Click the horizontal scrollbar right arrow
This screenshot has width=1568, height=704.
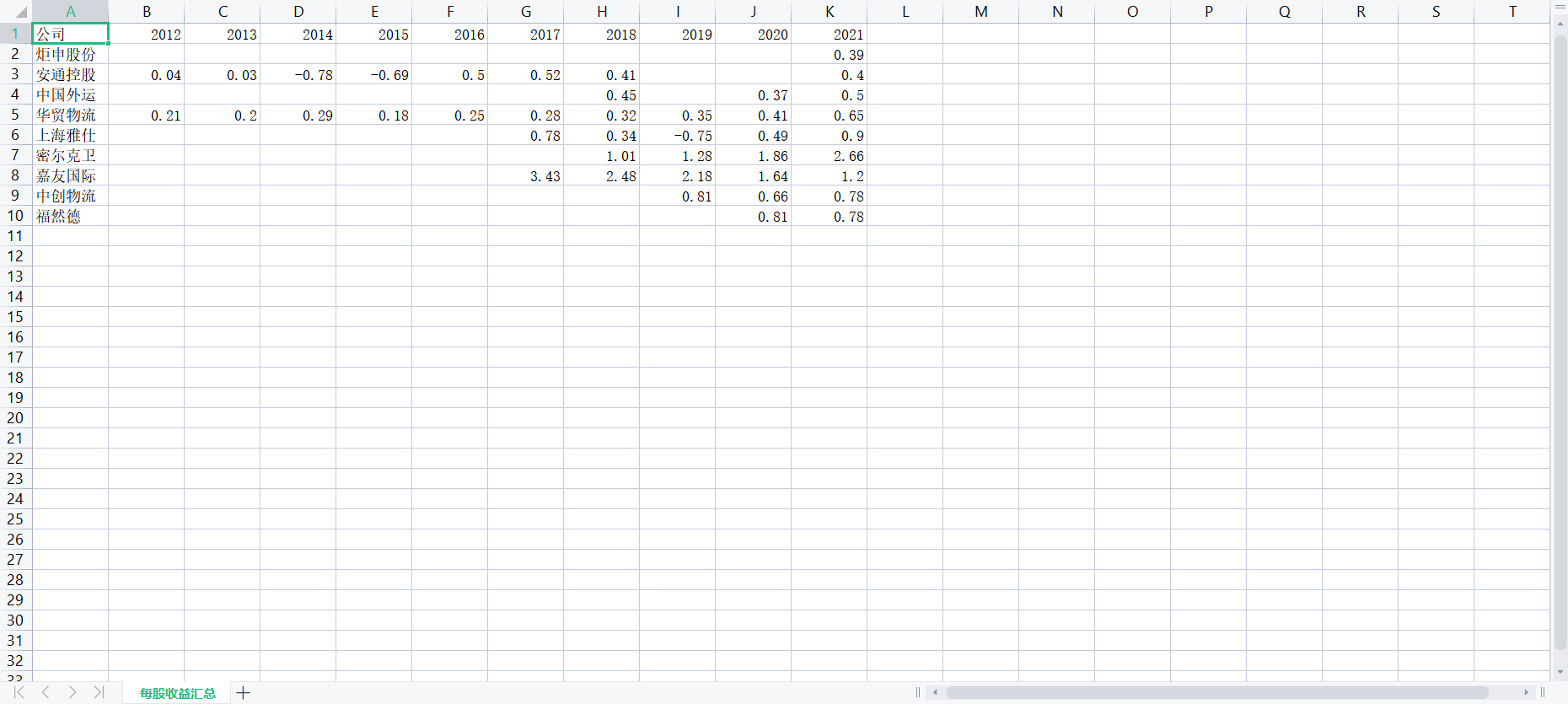click(x=1526, y=692)
